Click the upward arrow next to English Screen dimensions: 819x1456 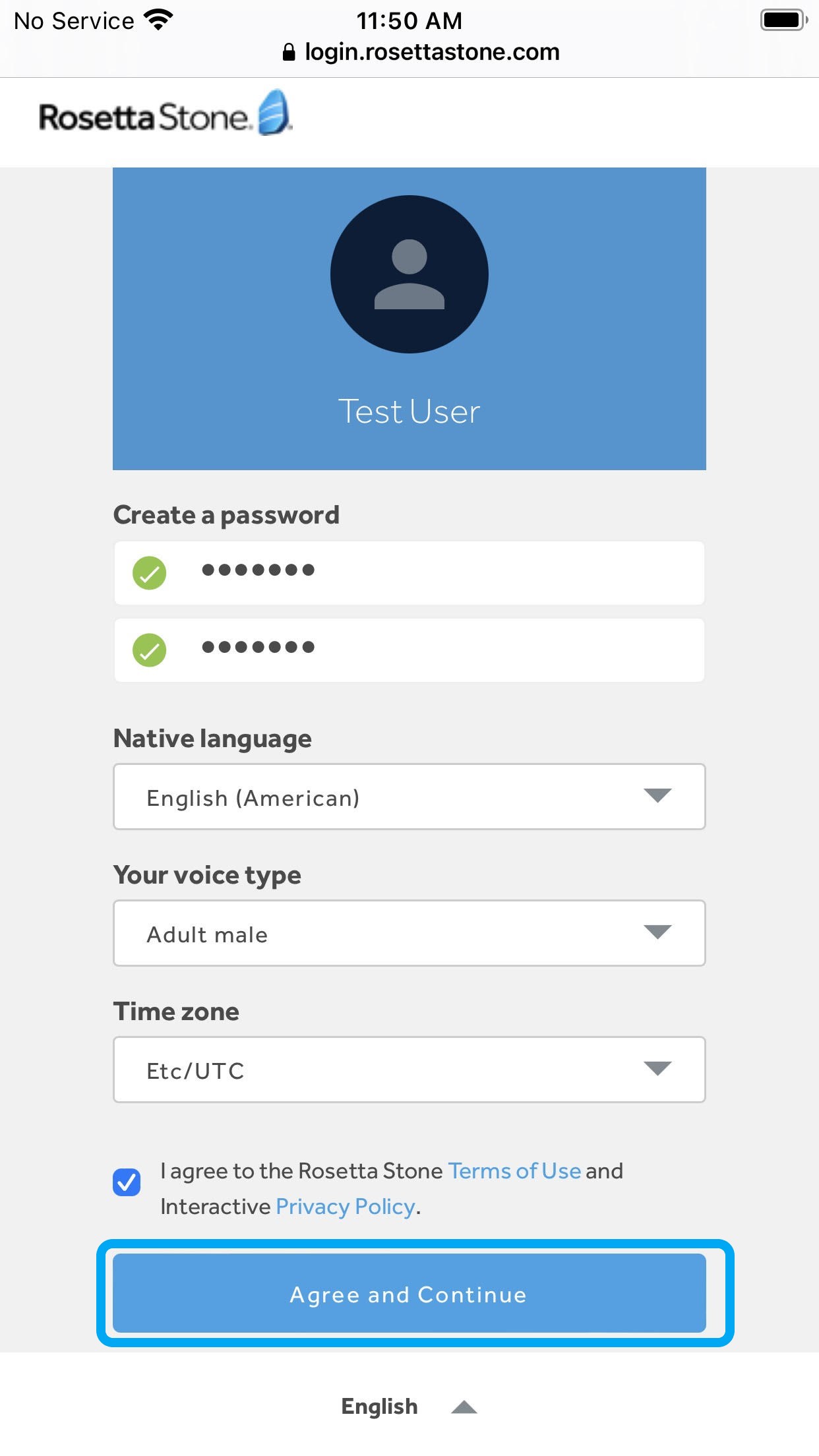pos(464,1405)
